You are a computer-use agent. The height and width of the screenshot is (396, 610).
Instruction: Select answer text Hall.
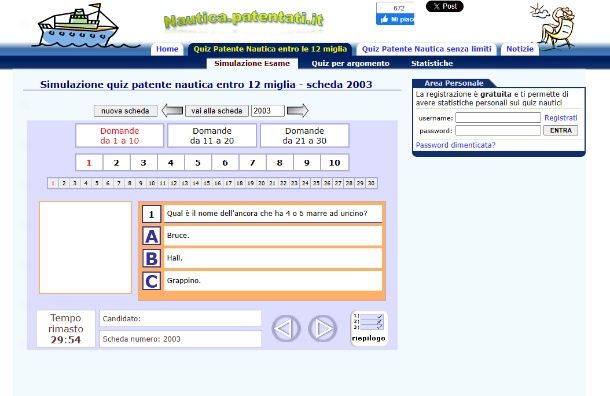click(x=273, y=258)
